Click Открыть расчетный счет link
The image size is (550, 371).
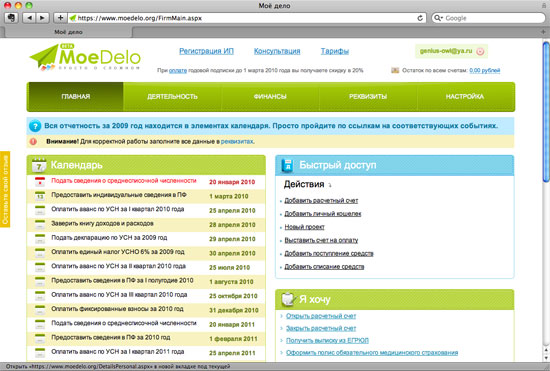321,316
